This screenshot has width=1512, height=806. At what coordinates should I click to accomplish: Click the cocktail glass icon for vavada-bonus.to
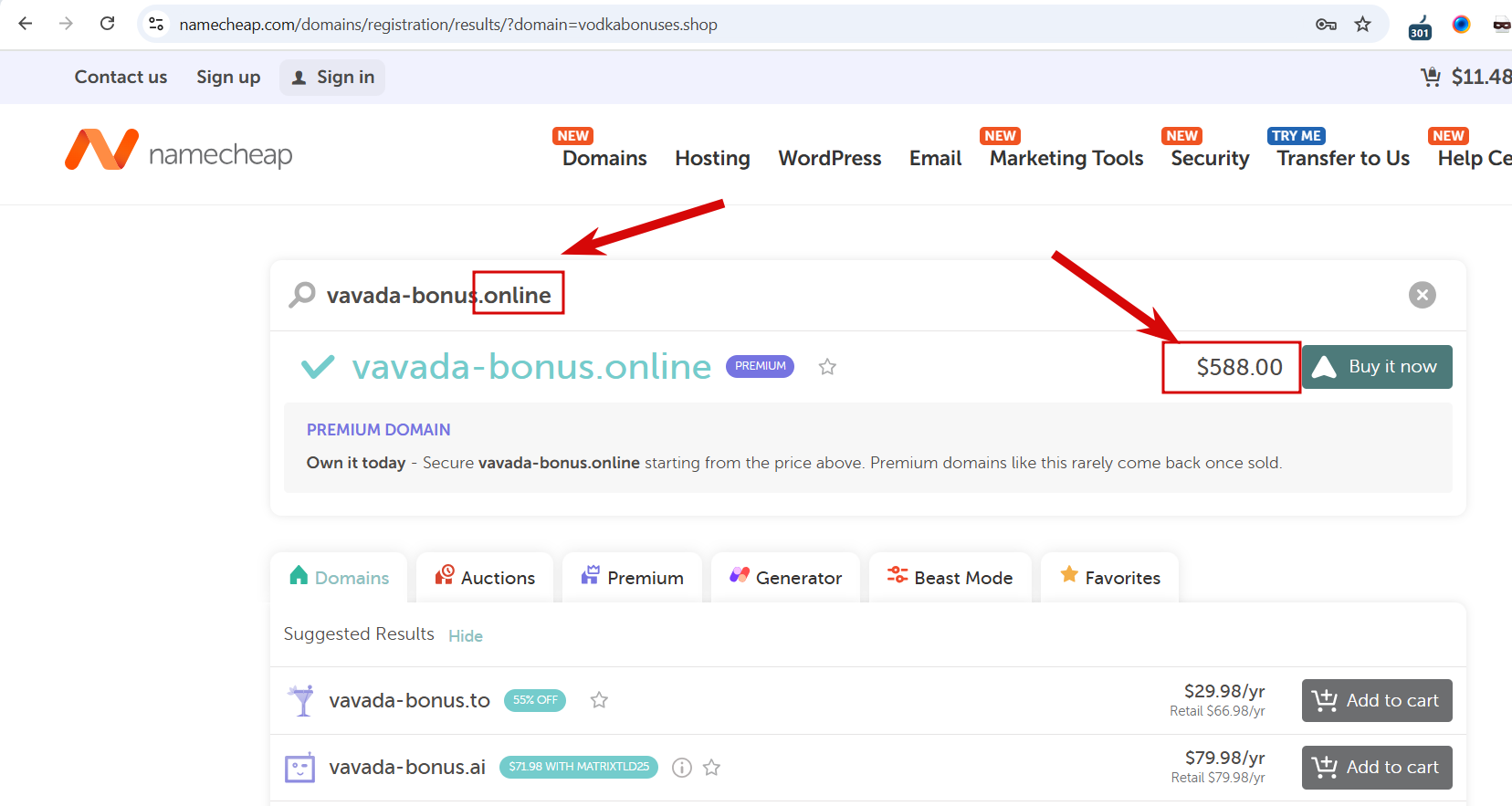[300, 700]
